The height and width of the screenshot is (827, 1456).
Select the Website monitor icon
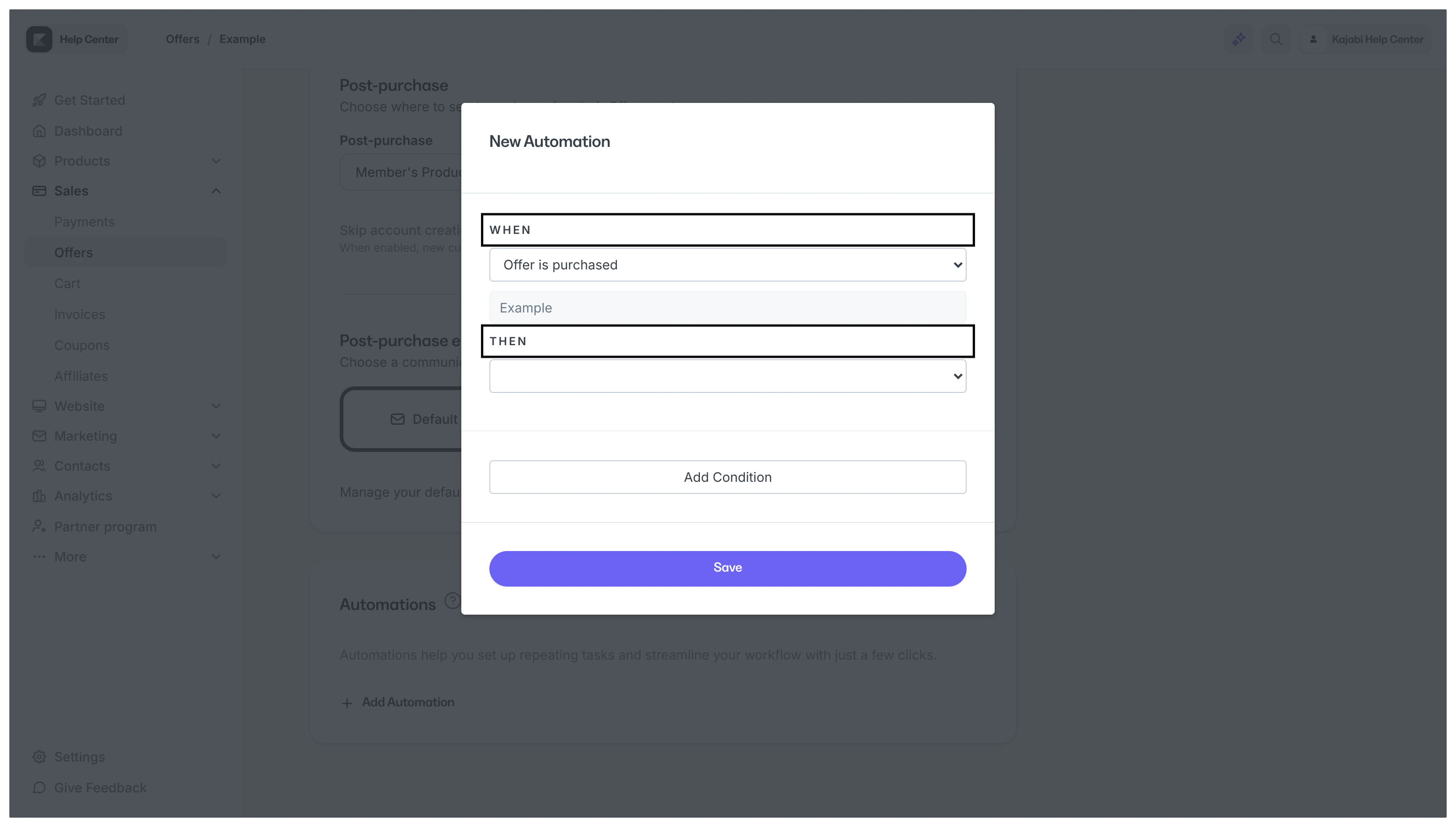point(39,406)
